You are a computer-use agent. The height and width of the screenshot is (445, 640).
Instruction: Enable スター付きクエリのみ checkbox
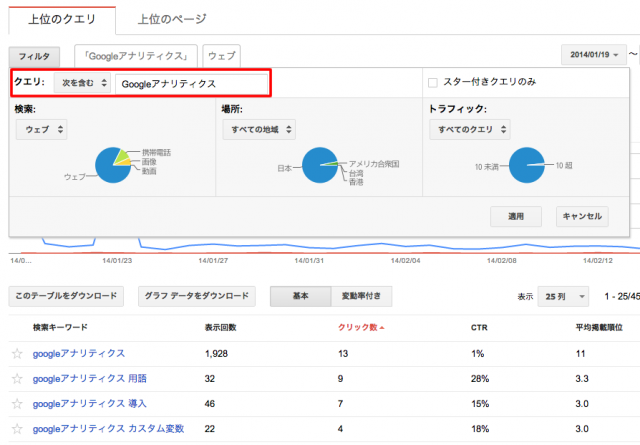[x=433, y=83]
